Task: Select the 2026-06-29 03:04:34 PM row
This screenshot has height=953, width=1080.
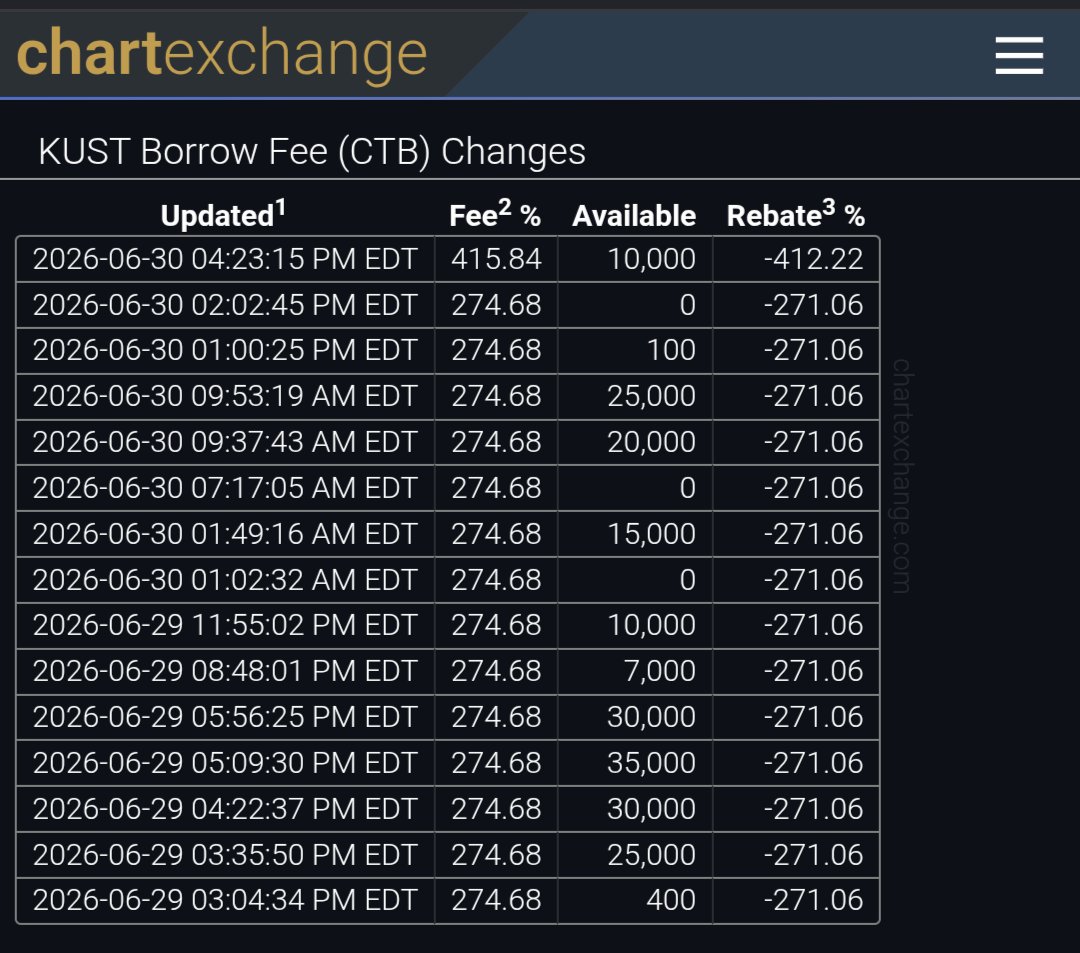Action: pyautogui.click(x=448, y=900)
